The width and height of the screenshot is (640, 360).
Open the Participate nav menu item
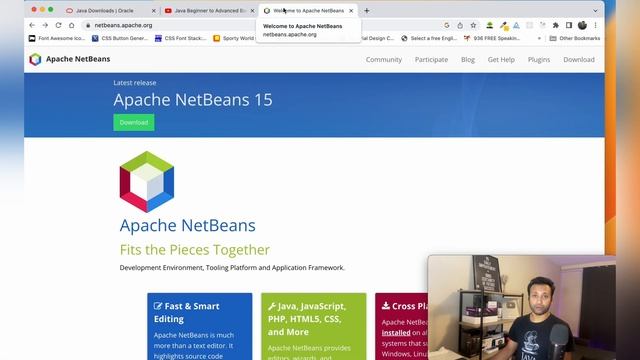coord(431,60)
